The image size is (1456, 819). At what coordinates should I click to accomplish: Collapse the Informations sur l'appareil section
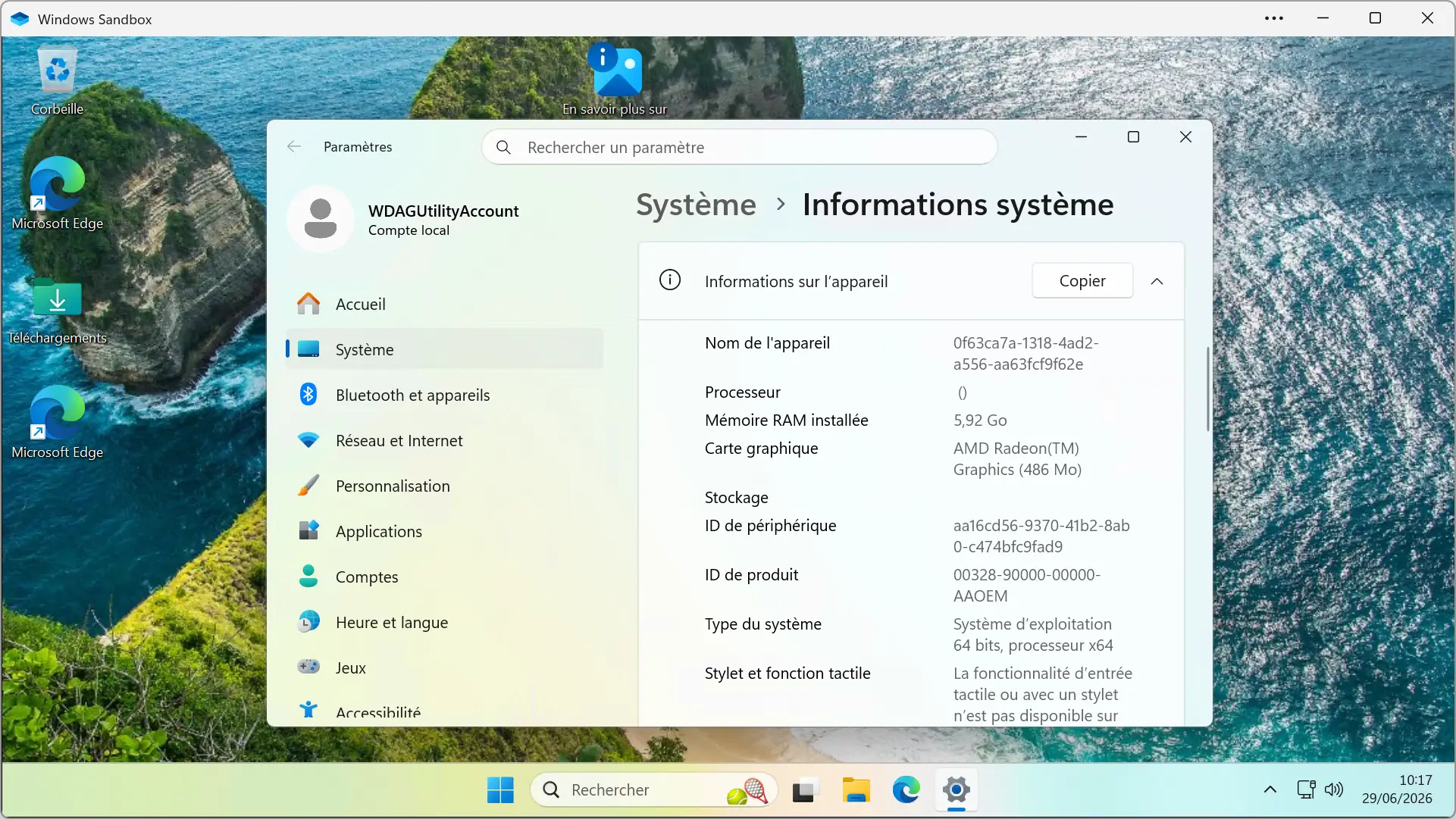(1157, 281)
